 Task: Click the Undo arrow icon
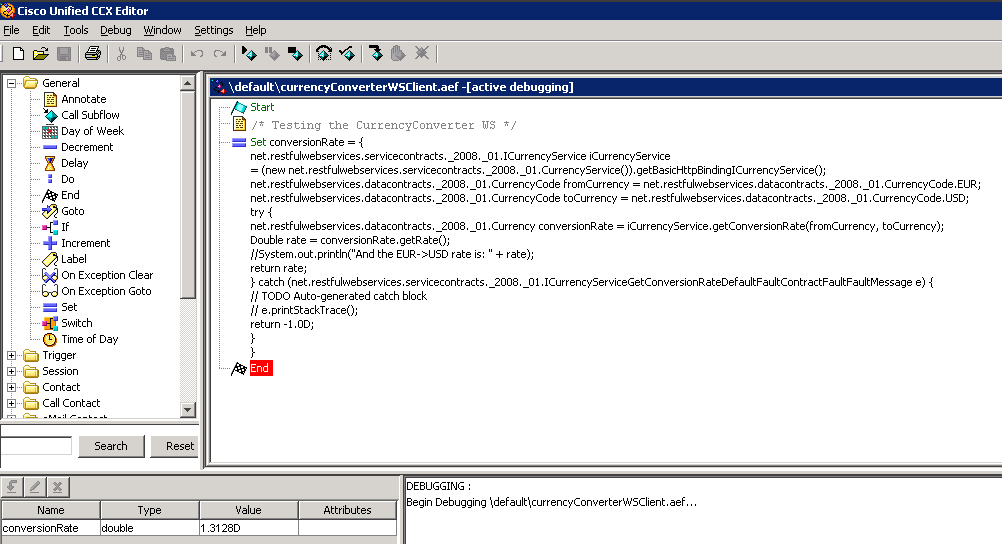(197, 54)
